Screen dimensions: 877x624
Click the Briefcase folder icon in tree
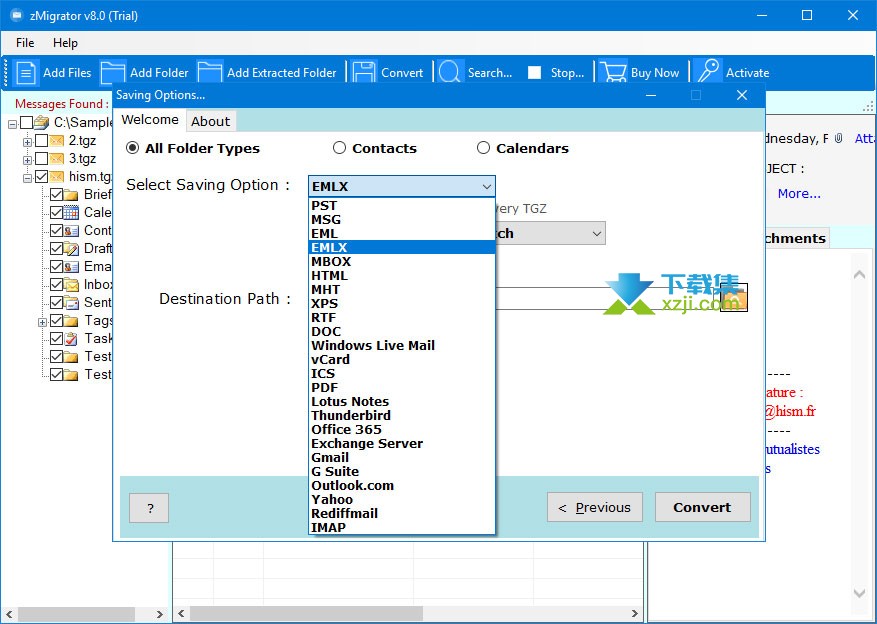(71, 195)
